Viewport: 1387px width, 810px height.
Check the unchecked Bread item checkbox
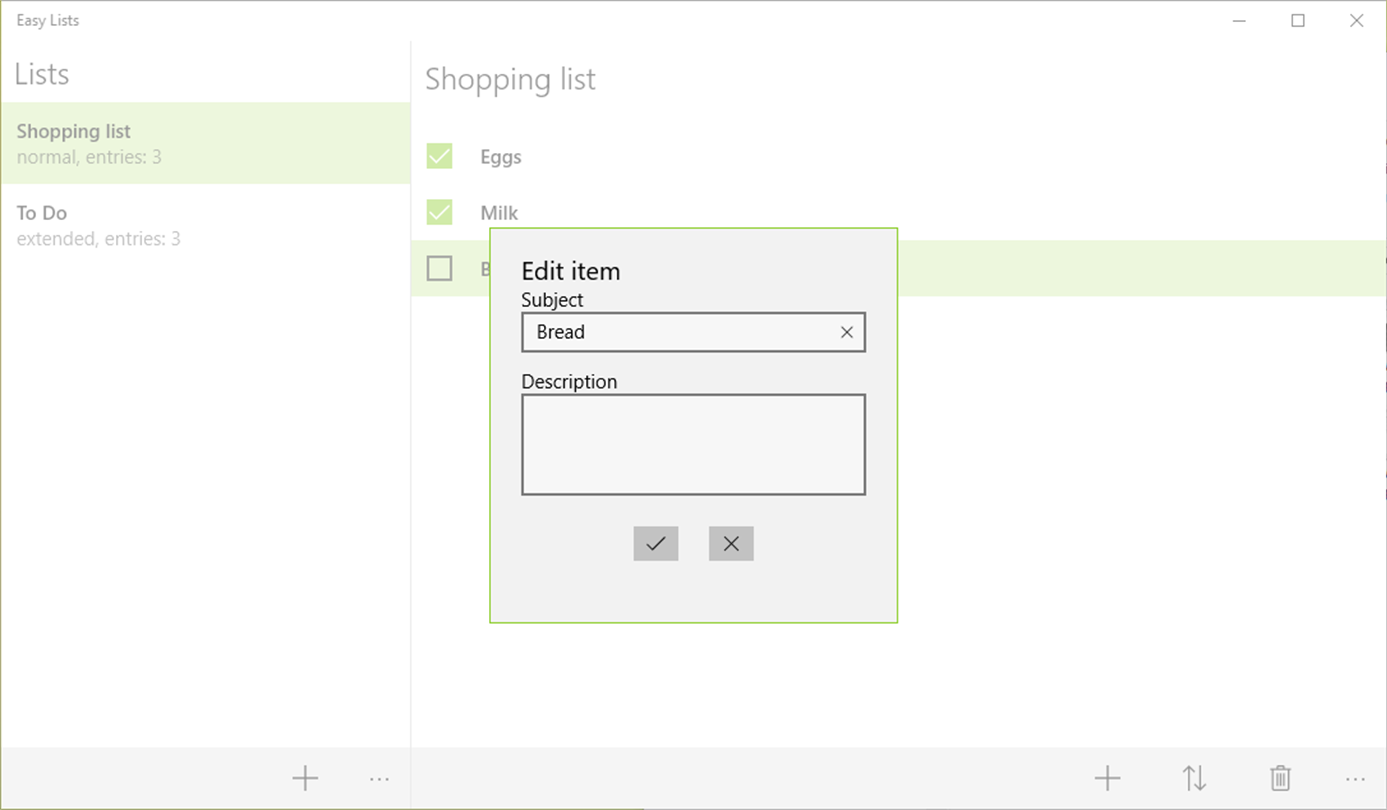click(x=439, y=268)
